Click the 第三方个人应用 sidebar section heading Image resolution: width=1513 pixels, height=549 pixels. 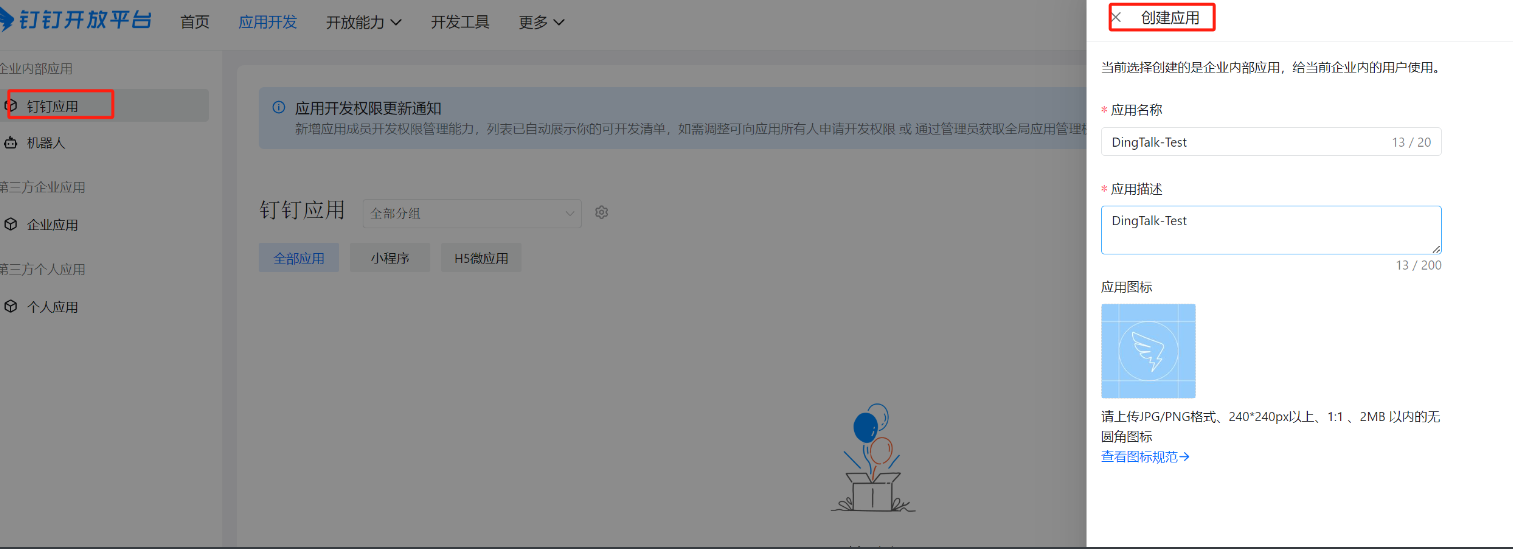[x=42, y=269]
